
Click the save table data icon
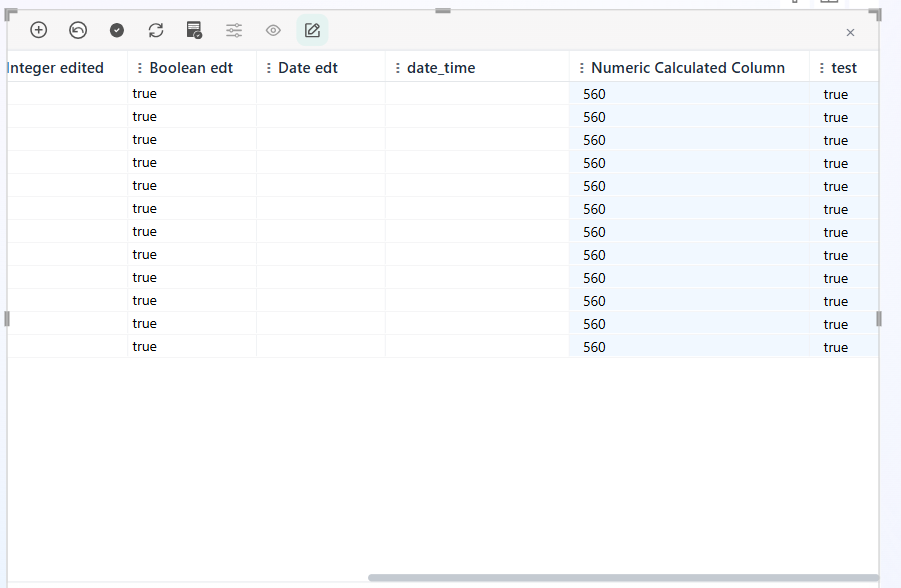(x=194, y=30)
